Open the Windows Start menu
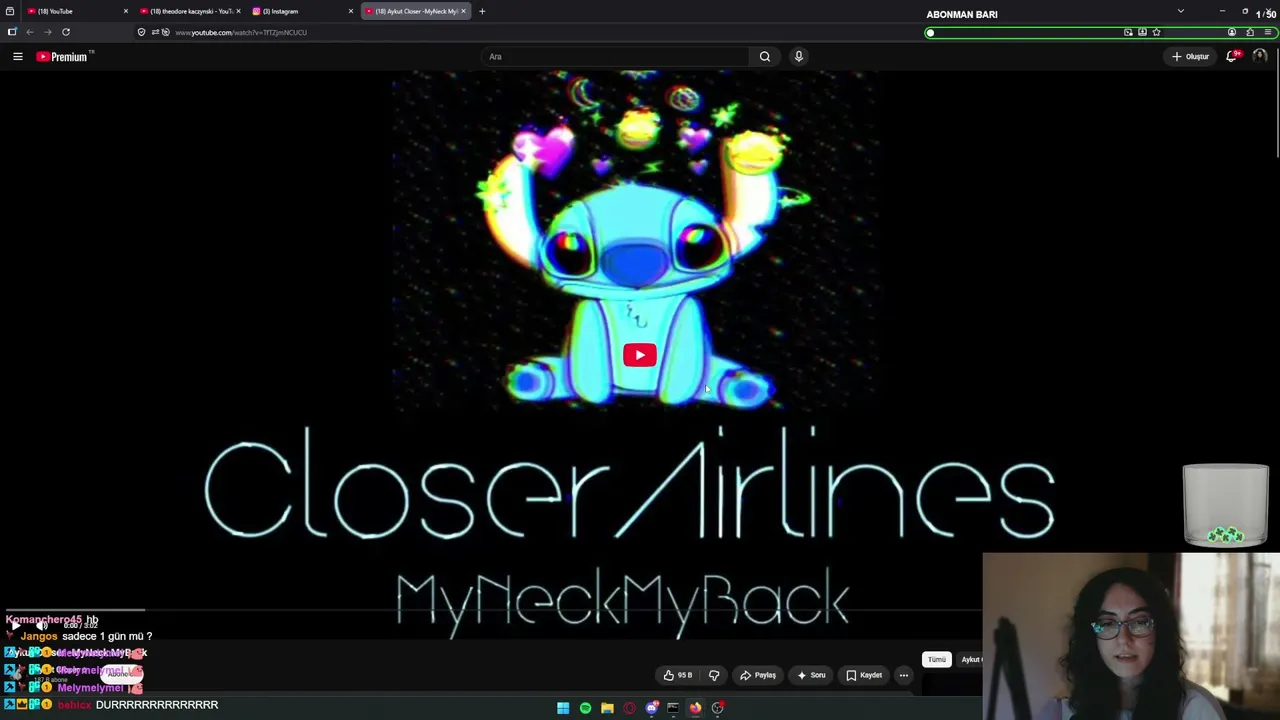Viewport: 1280px width, 720px height. coord(563,708)
